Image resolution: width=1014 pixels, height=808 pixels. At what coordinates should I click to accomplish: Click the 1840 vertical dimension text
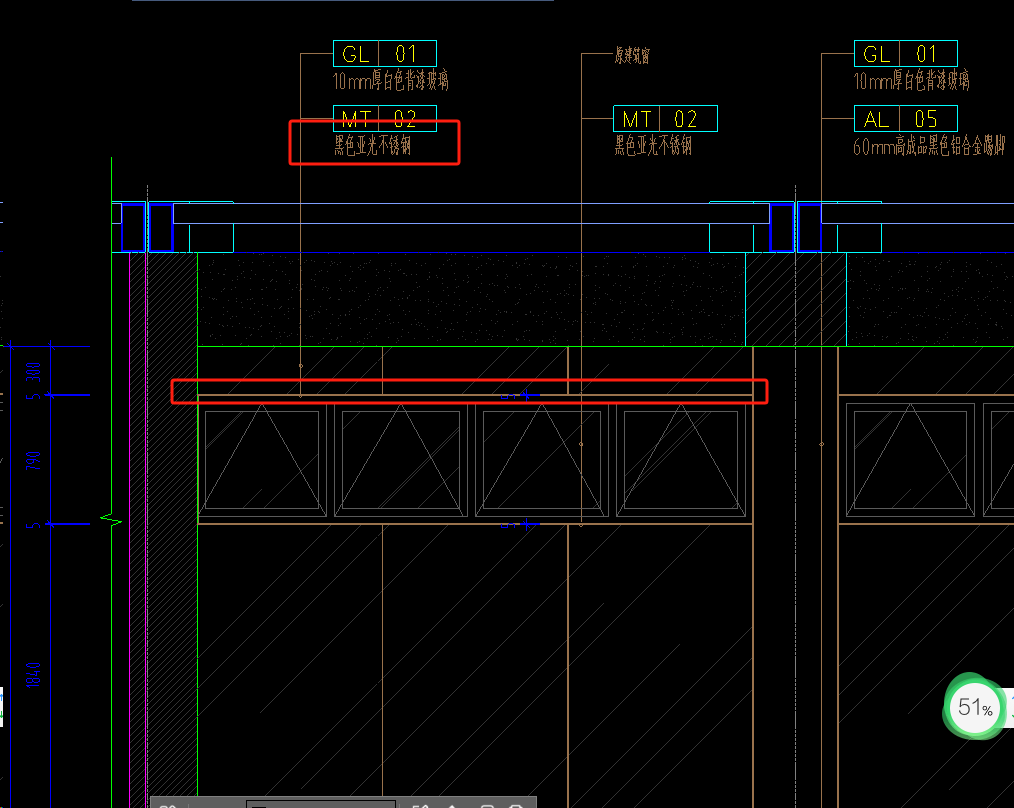point(34,675)
